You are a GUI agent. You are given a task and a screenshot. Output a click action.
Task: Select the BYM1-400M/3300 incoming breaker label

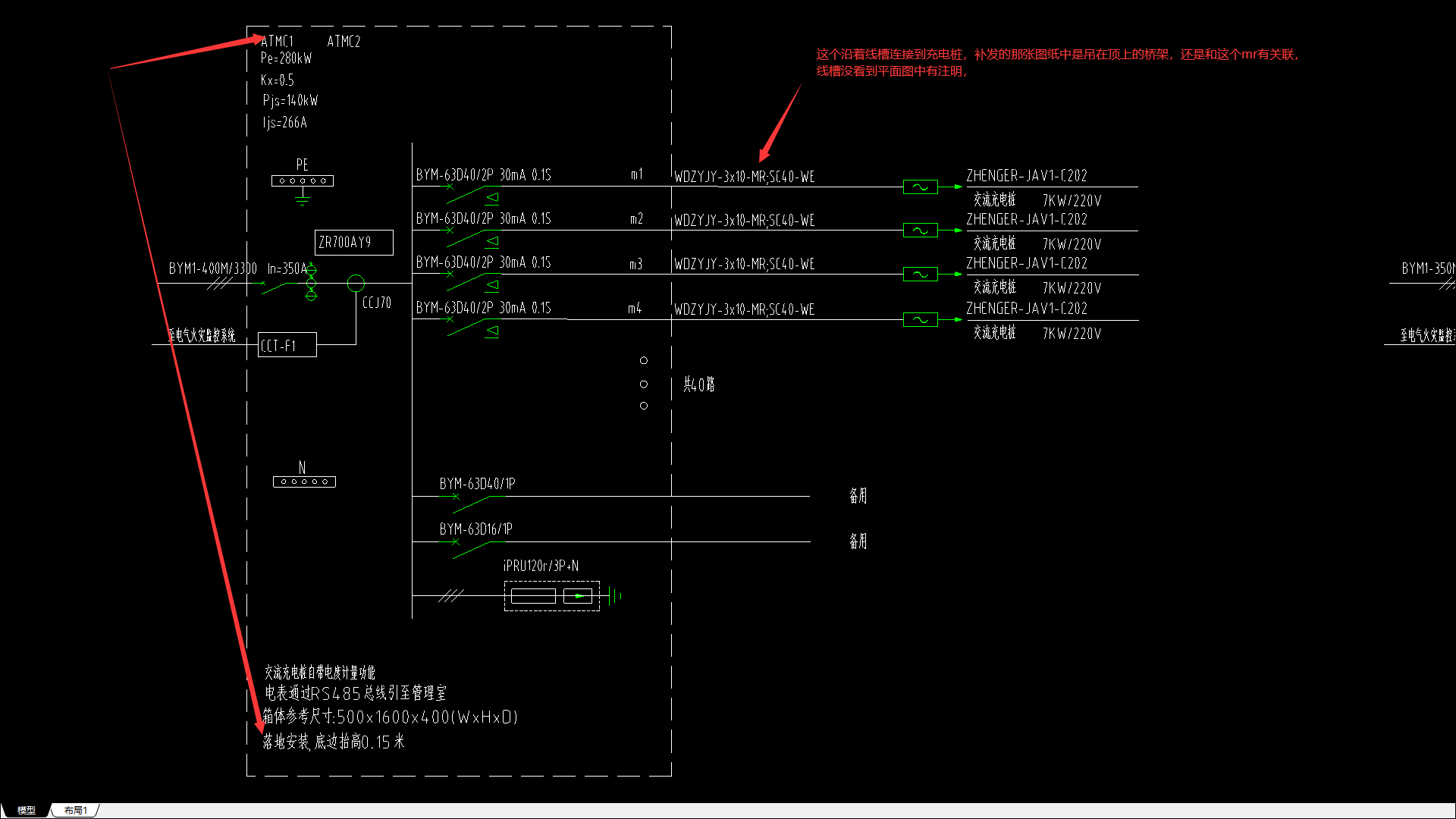[x=213, y=268]
